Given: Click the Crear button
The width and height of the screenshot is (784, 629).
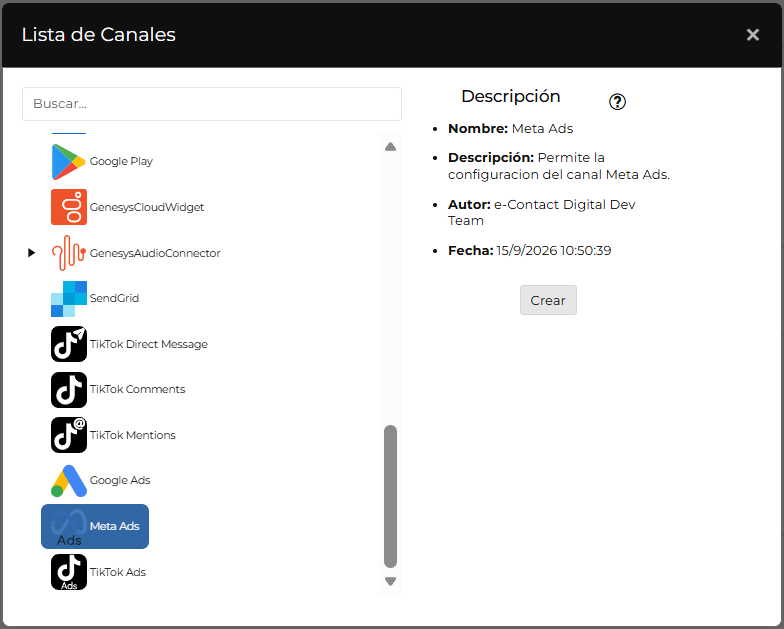Looking at the screenshot, I should pyautogui.click(x=548, y=300).
